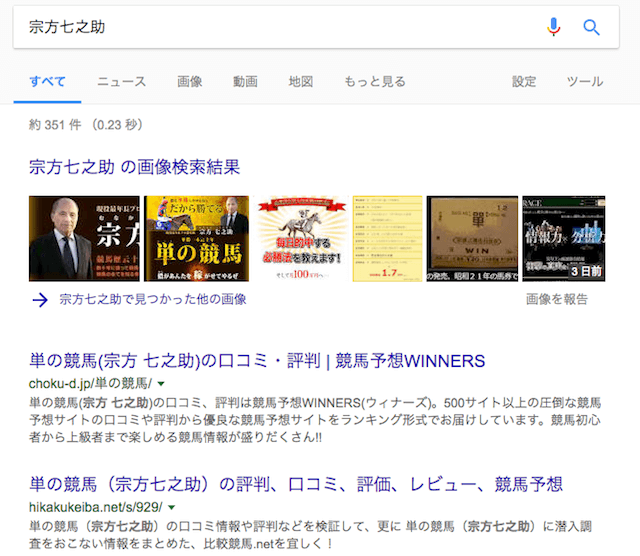The width and height of the screenshot is (640, 556).
Task: Open the 毎日的中する racehorse thumbnail
Action: click(x=301, y=238)
